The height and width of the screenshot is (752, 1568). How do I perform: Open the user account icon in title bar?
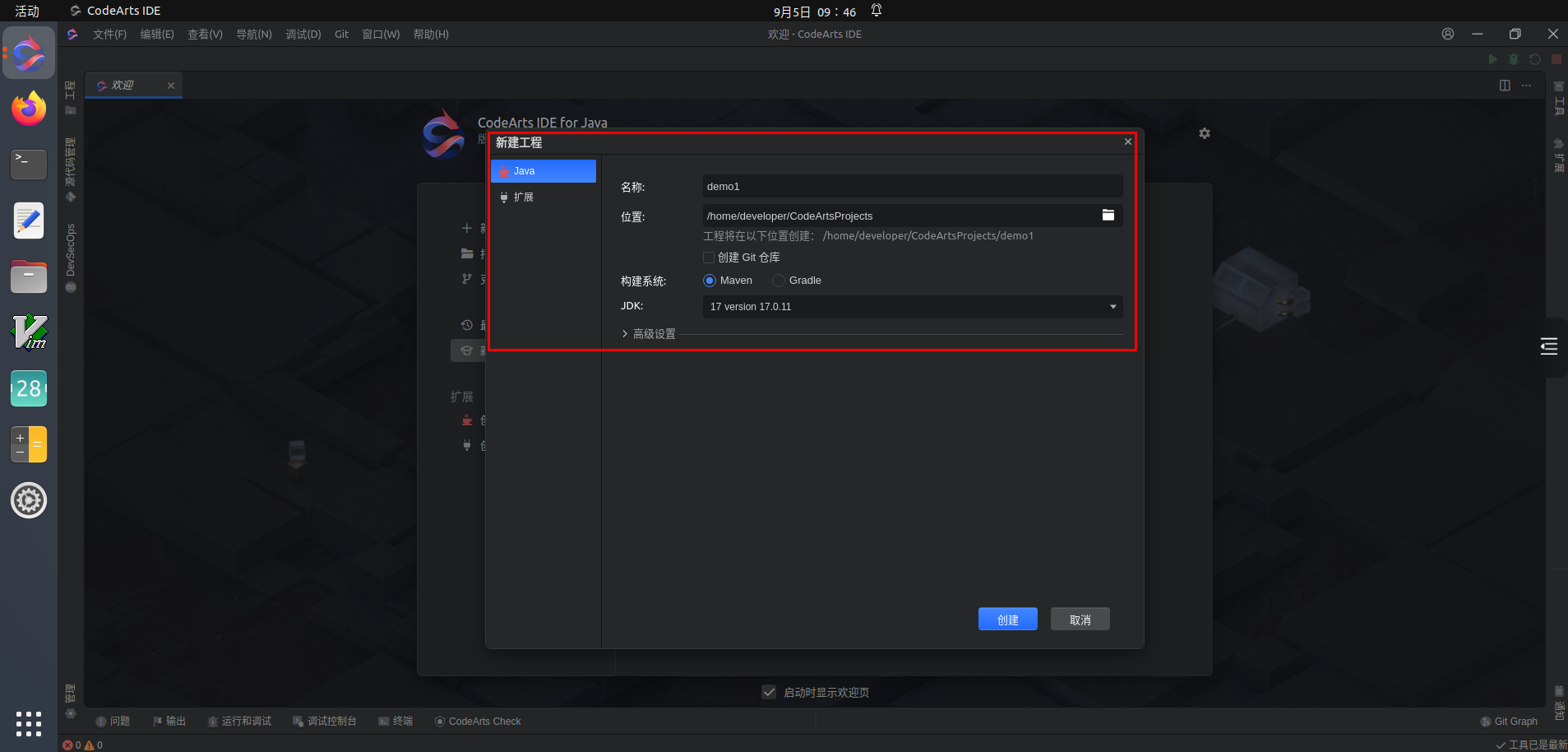pyautogui.click(x=1448, y=34)
